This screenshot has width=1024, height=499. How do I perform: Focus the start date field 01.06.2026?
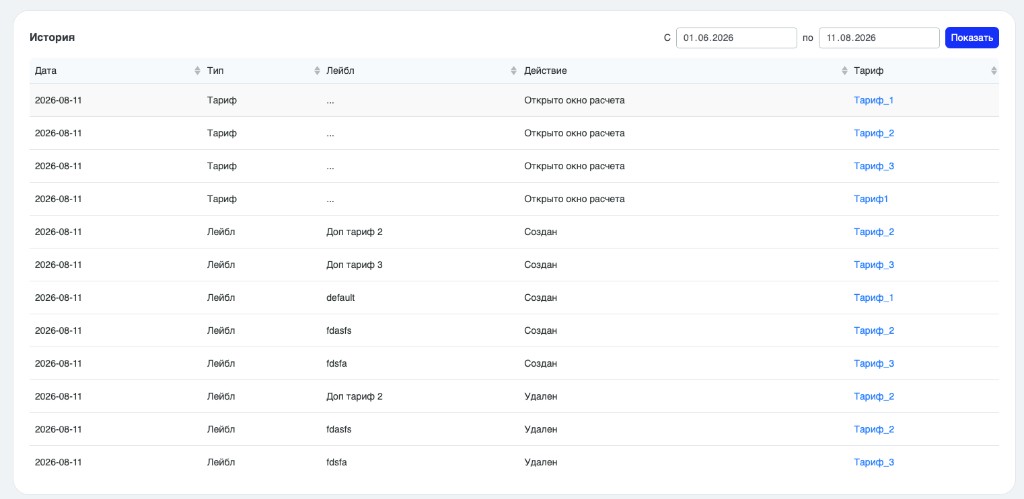pos(736,38)
